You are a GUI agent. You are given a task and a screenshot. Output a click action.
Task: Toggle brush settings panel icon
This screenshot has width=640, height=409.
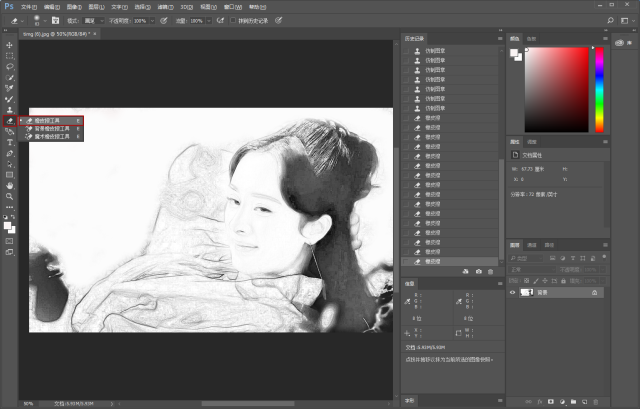(x=56, y=20)
